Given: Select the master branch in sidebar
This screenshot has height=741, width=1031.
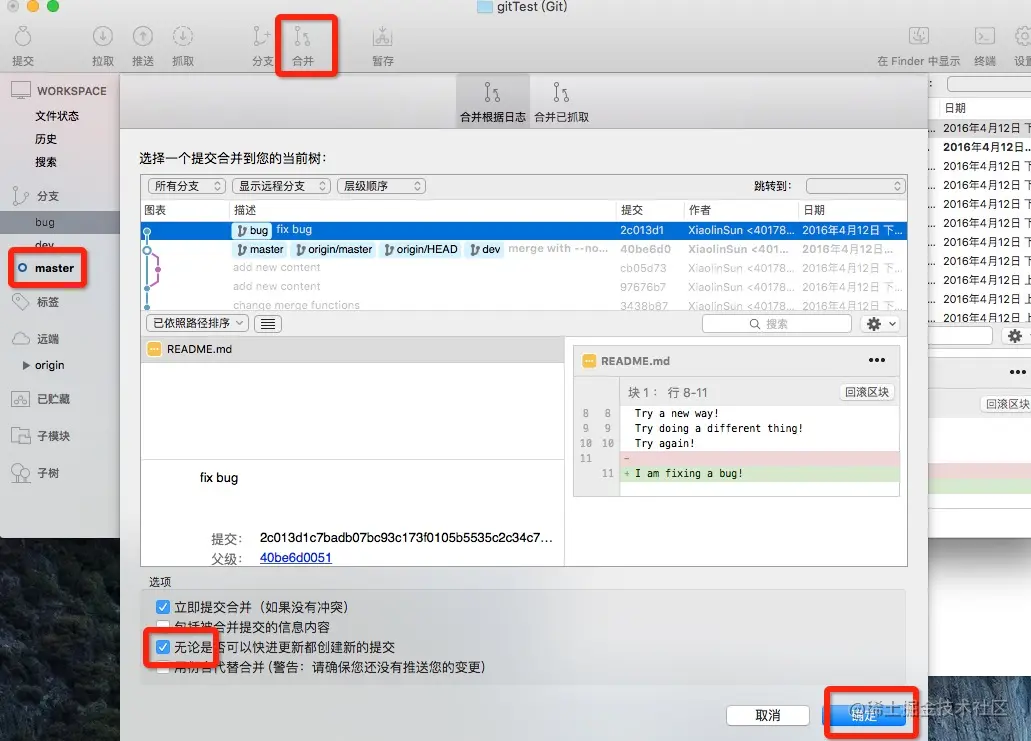Looking at the screenshot, I should tap(54, 268).
